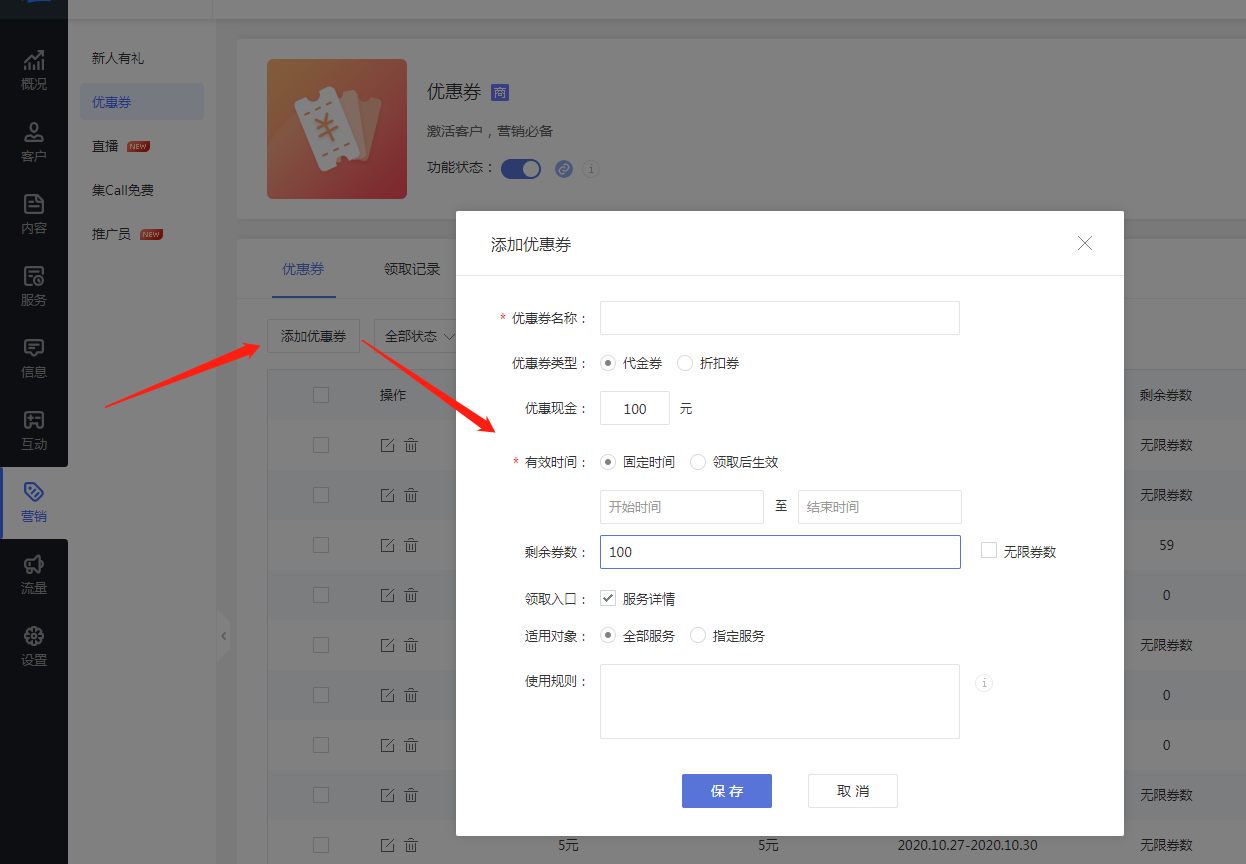Select the 代金券 coupon type radio

(608, 363)
